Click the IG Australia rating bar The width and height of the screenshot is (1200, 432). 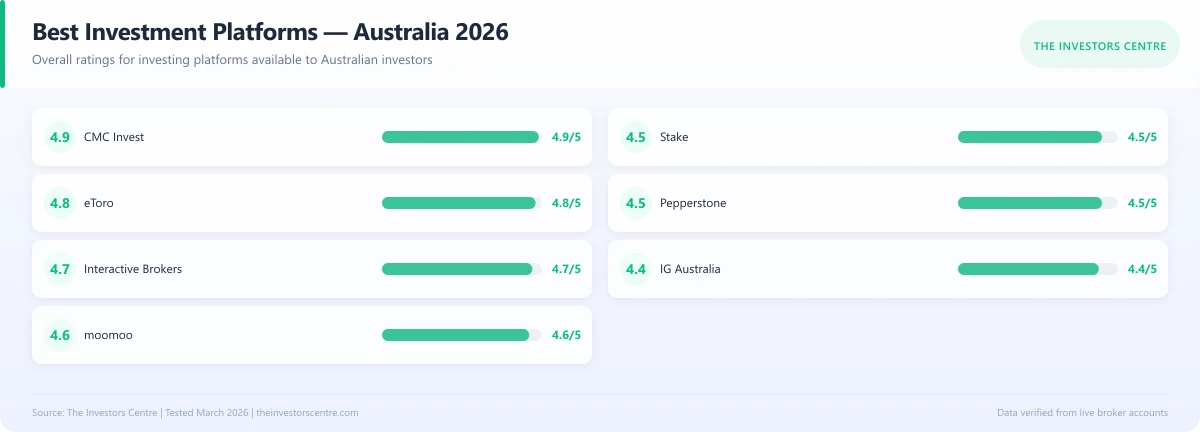click(x=1038, y=269)
